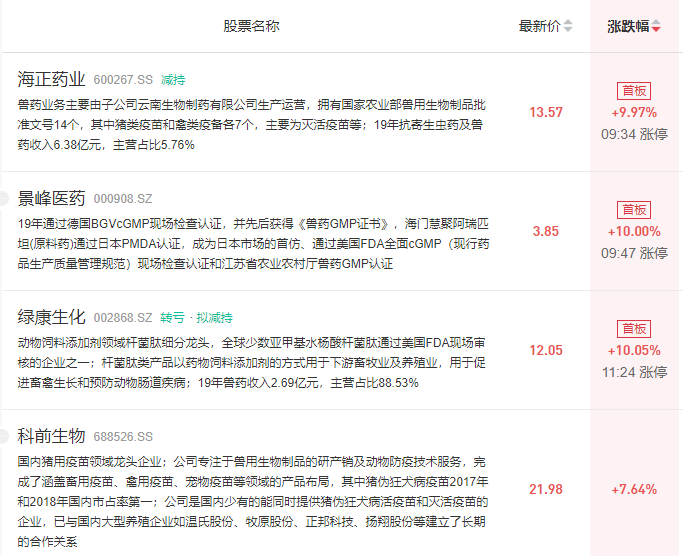Click +9.97% change value

coord(634,112)
